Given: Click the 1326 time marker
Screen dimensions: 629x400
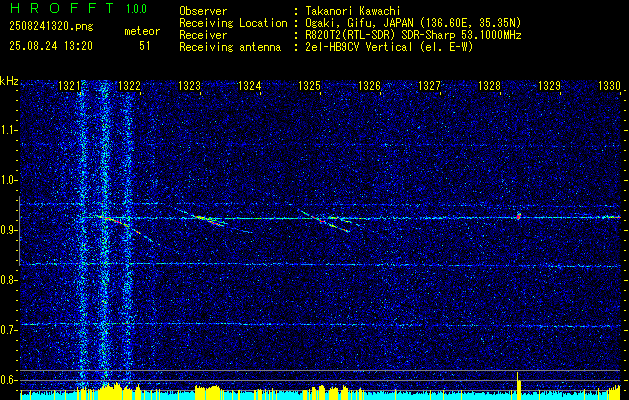Looking at the screenshot, I should pyautogui.click(x=369, y=86).
